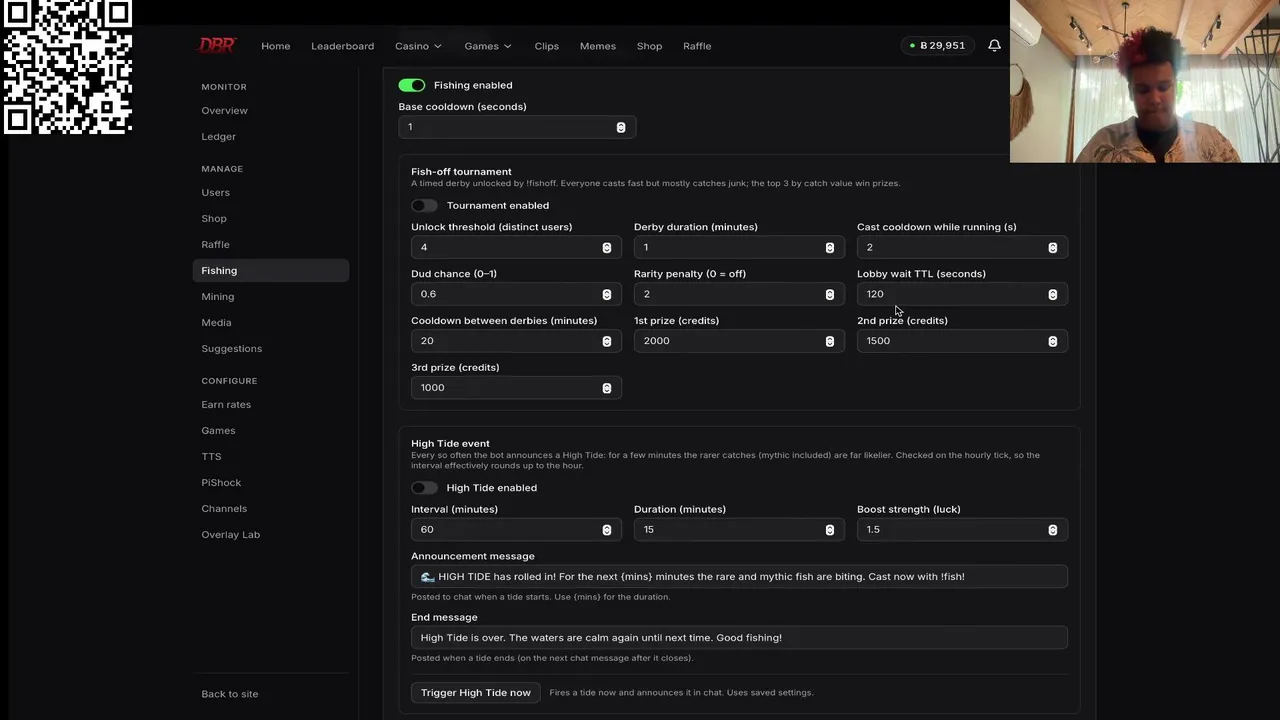This screenshot has height=720, width=1280.
Task: Edit the High Tide announcement message
Action: point(739,576)
